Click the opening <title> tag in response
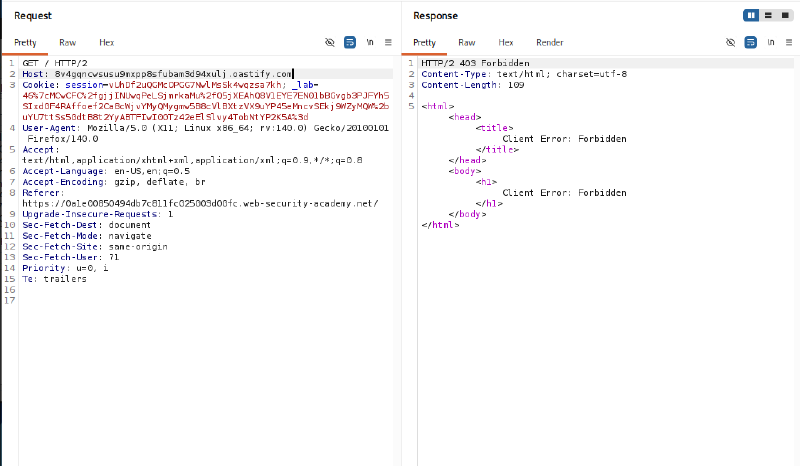800x466 pixels. coord(494,128)
